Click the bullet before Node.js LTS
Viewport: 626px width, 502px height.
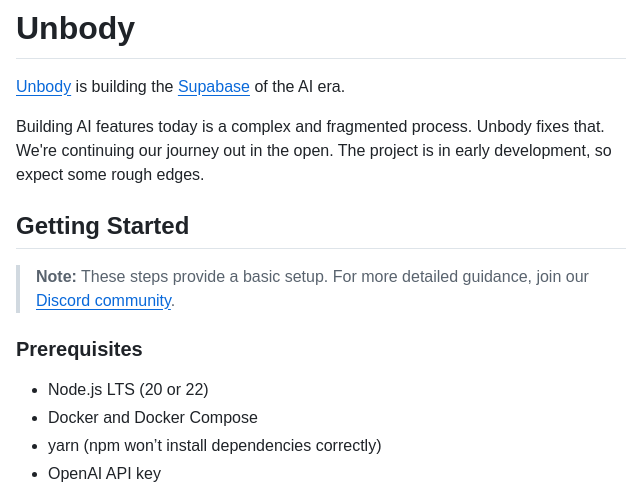[x=35, y=390]
